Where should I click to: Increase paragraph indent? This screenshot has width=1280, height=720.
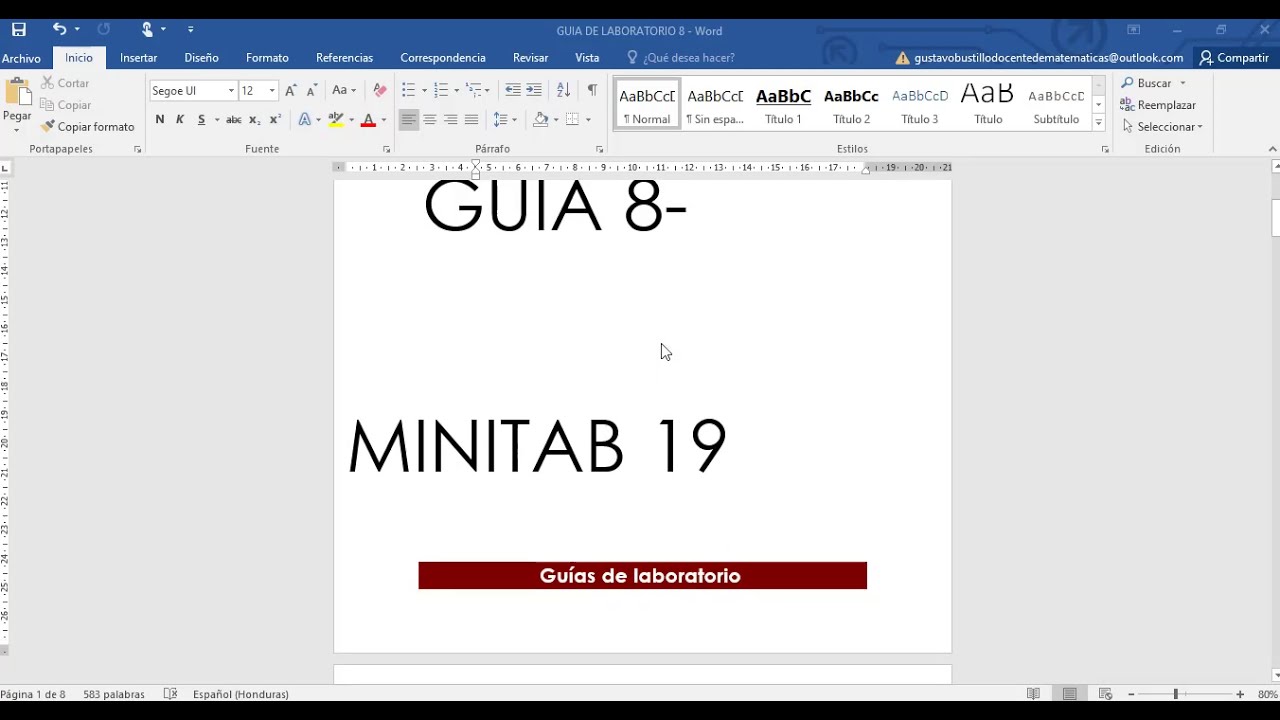534,91
